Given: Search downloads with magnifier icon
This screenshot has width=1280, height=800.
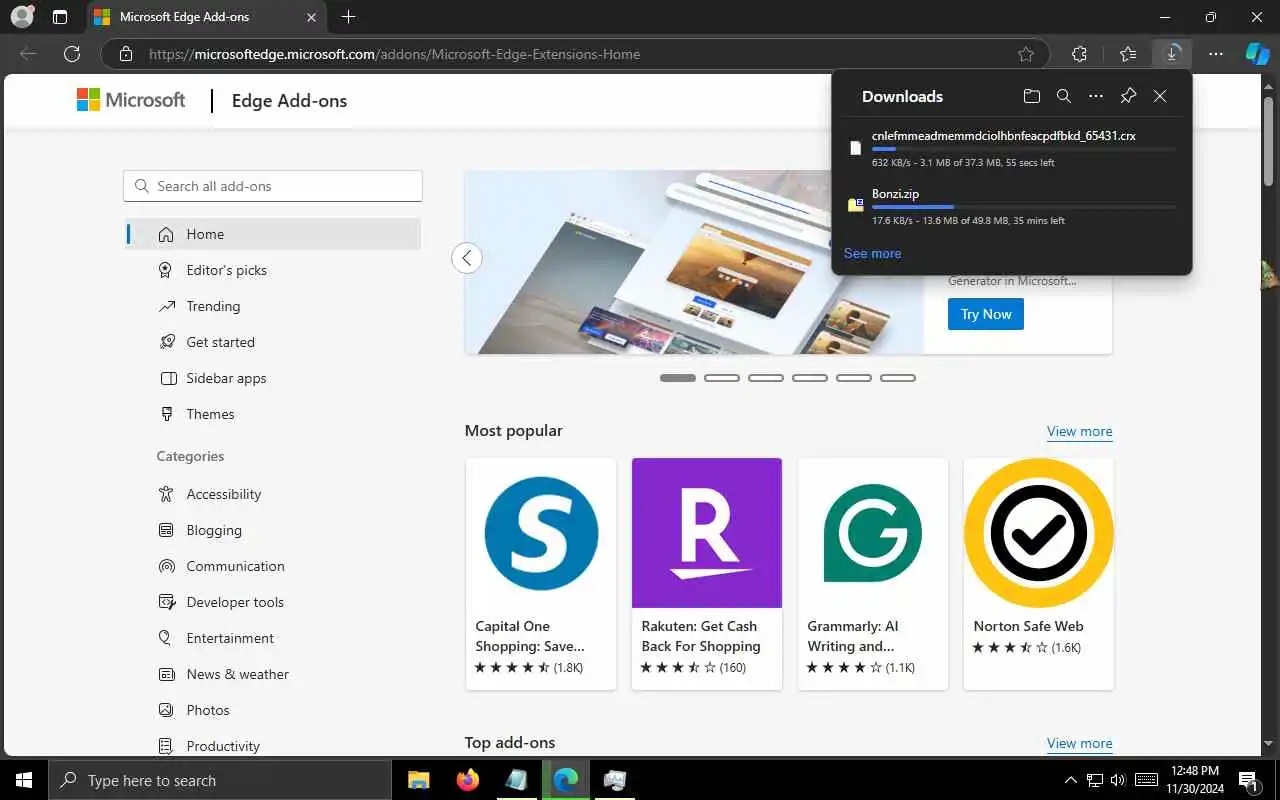Looking at the screenshot, I should pos(1064,96).
